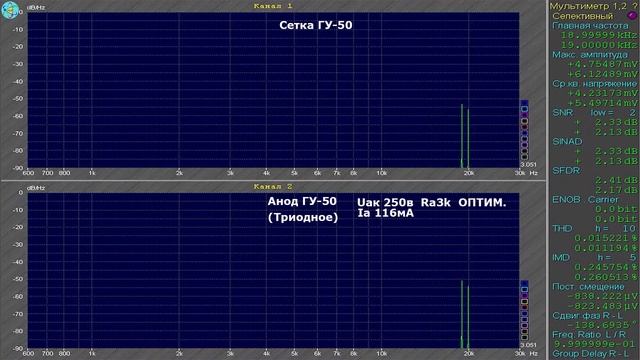This screenshot has width=640, height=360.
Task: Select the -838.222 µV offset value
Action: [602, 296]
